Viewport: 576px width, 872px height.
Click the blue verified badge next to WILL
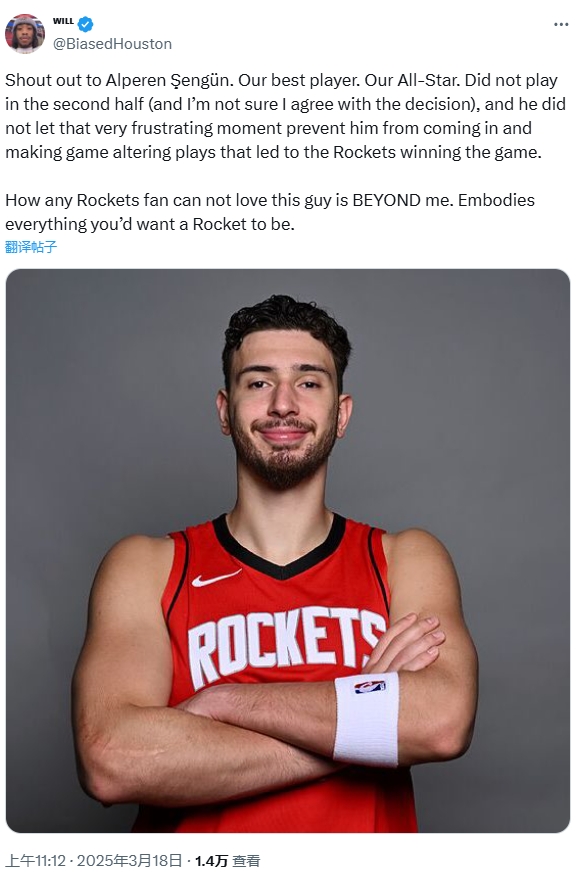coord(85,24)
